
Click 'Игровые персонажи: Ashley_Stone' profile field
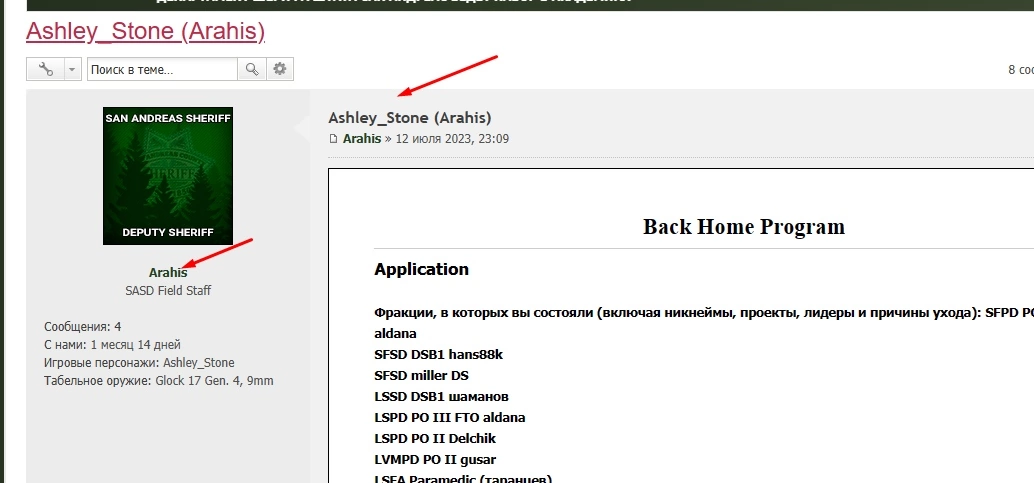[x=139, y=363]
